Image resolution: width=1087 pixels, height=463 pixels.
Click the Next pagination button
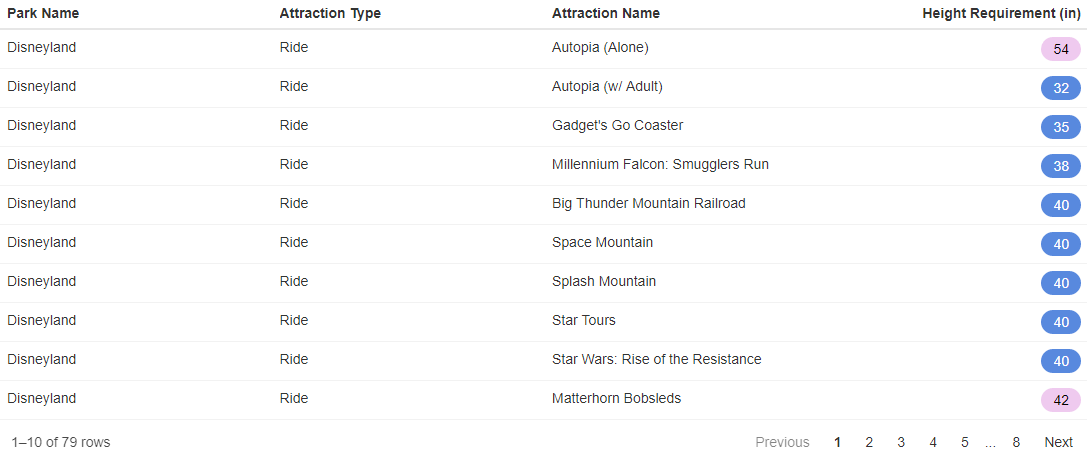pos(1059,442)
